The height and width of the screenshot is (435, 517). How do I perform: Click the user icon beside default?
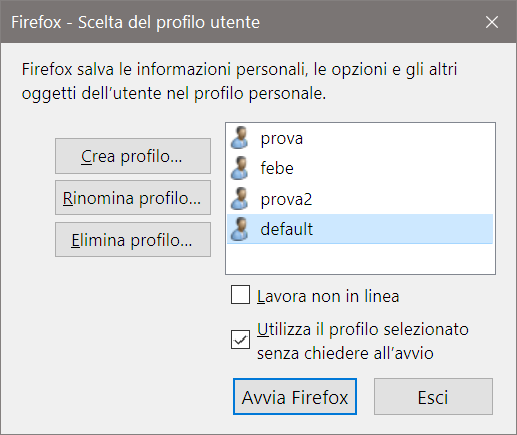(x=240, y=229)
